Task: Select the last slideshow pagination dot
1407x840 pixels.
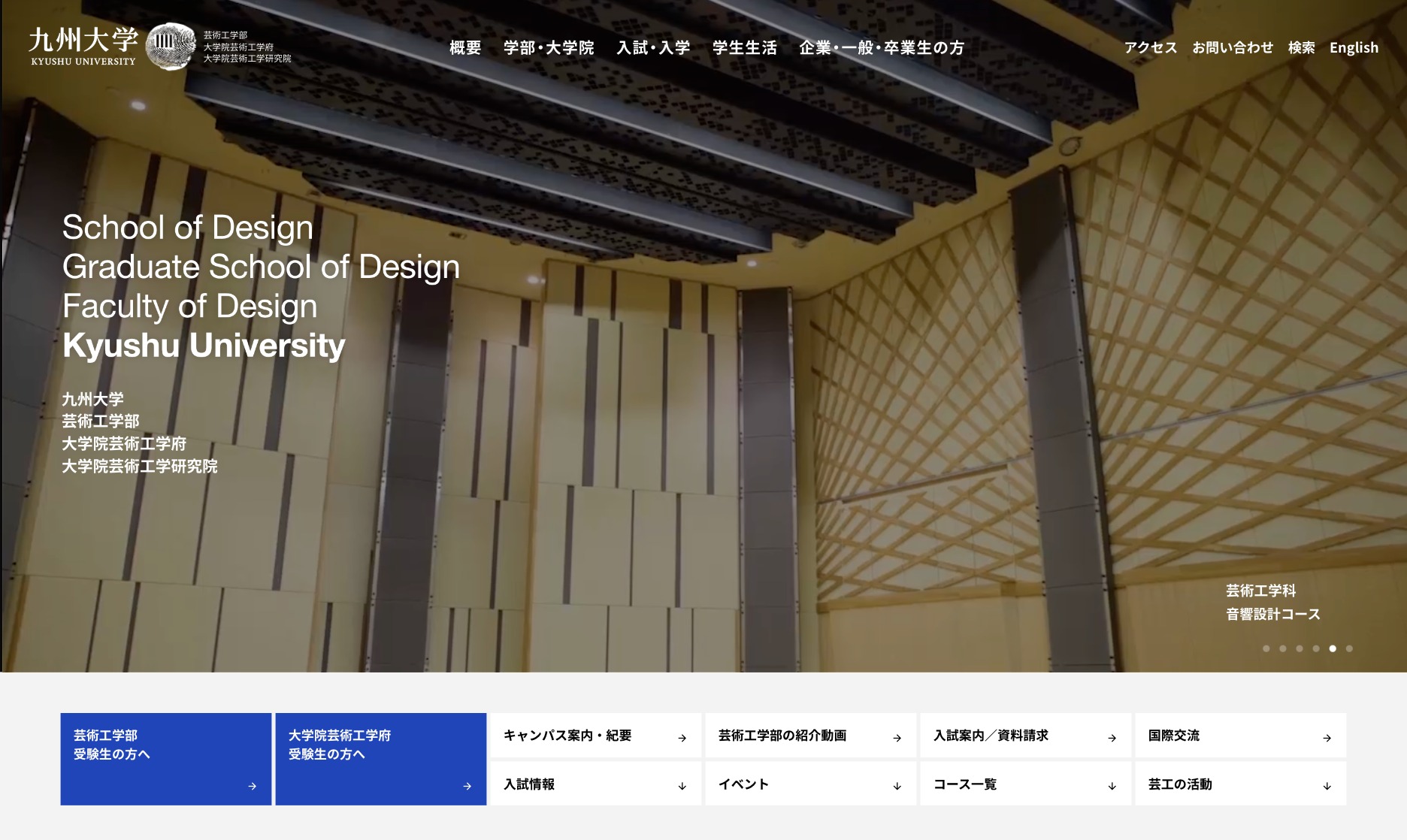Action: coord(1349,648)
